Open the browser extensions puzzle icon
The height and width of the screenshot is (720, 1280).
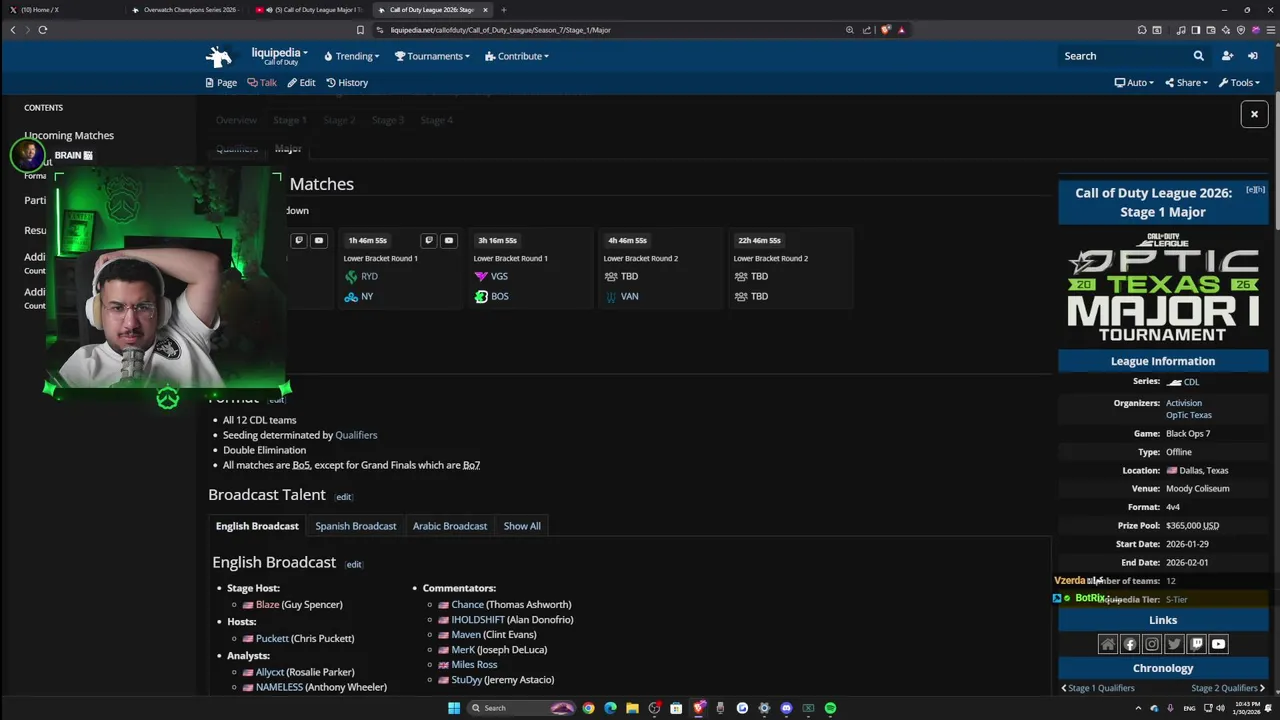pos(1142,30)
